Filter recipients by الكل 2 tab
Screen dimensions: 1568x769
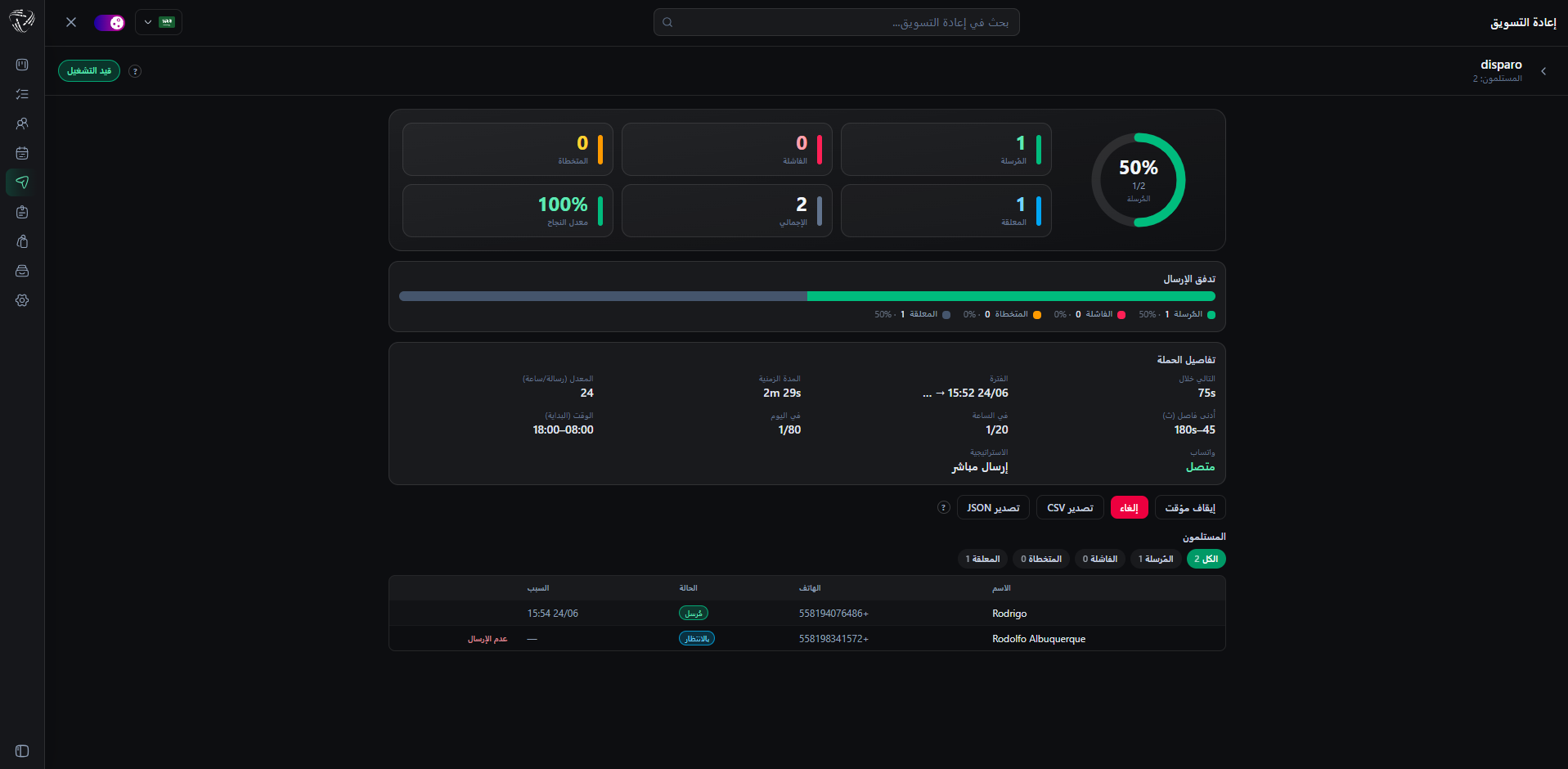coord(1206,559)
